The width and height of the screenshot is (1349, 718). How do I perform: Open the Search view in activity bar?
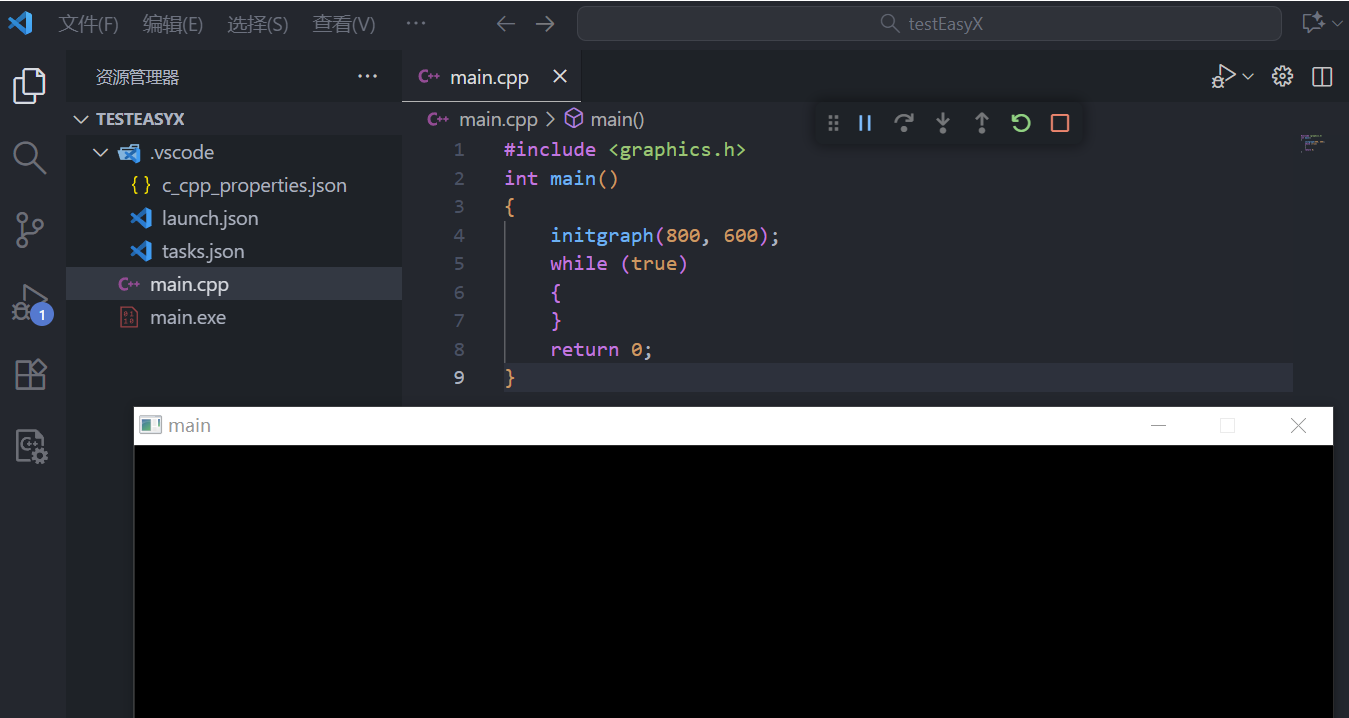(x=29, y=157)
